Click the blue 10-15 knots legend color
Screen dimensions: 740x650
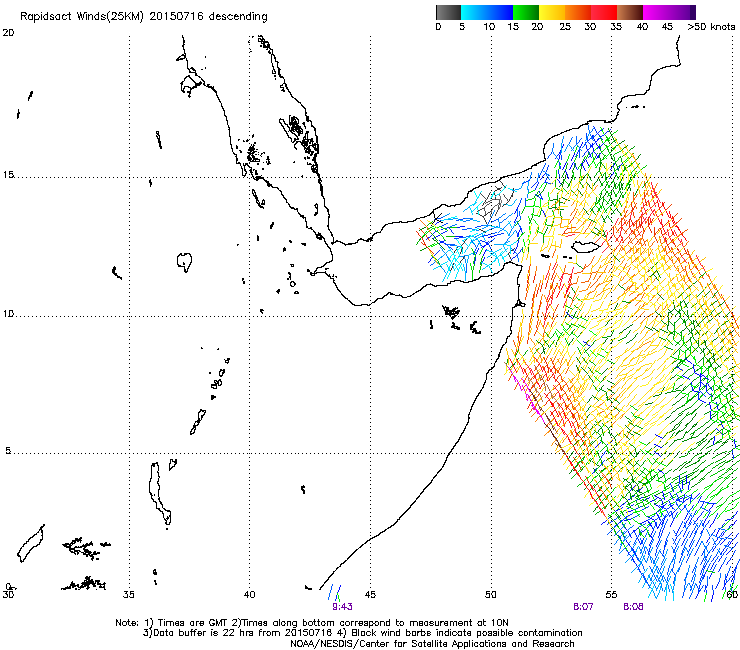(x=500, y=12)
